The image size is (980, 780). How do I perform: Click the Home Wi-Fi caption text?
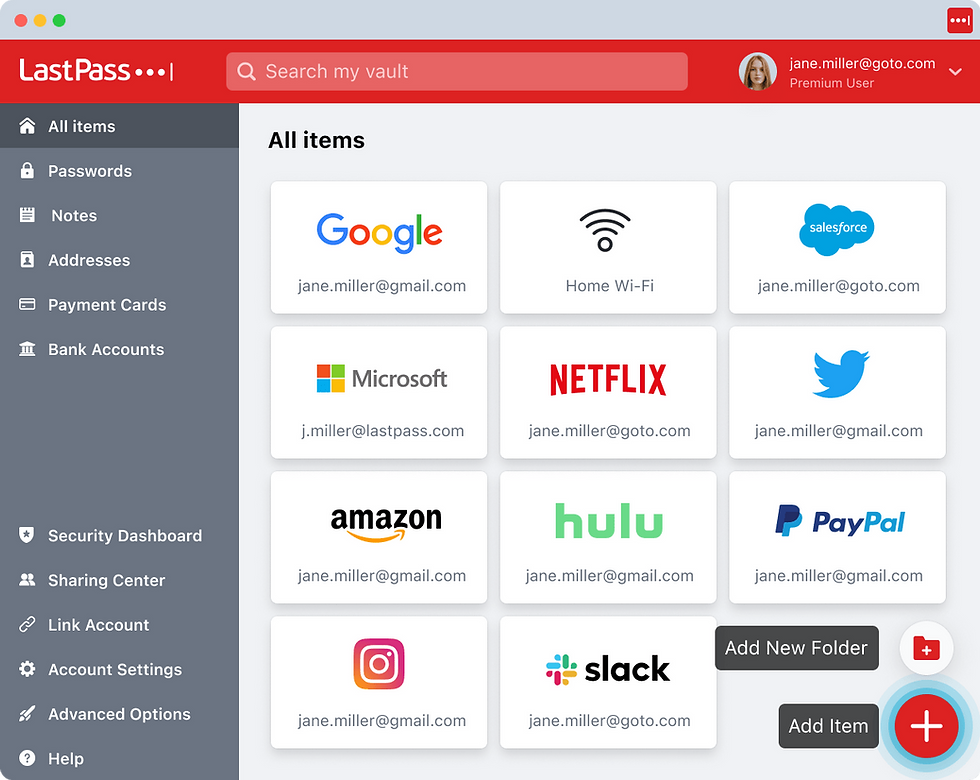(x=609, y=286)
